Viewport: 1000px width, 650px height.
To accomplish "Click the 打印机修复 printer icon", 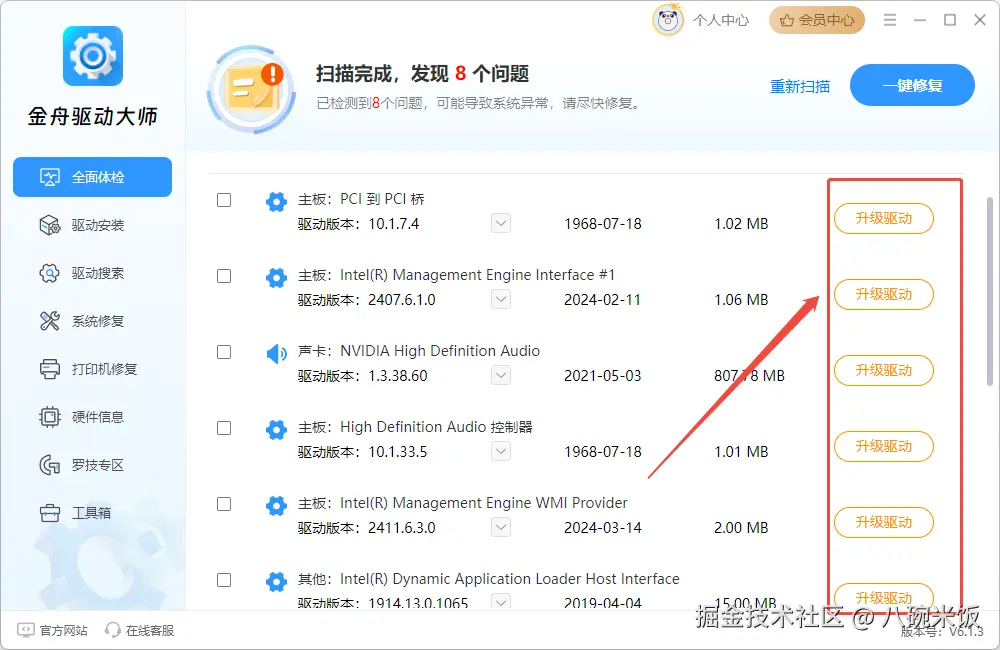I will [x=50, y=369].
